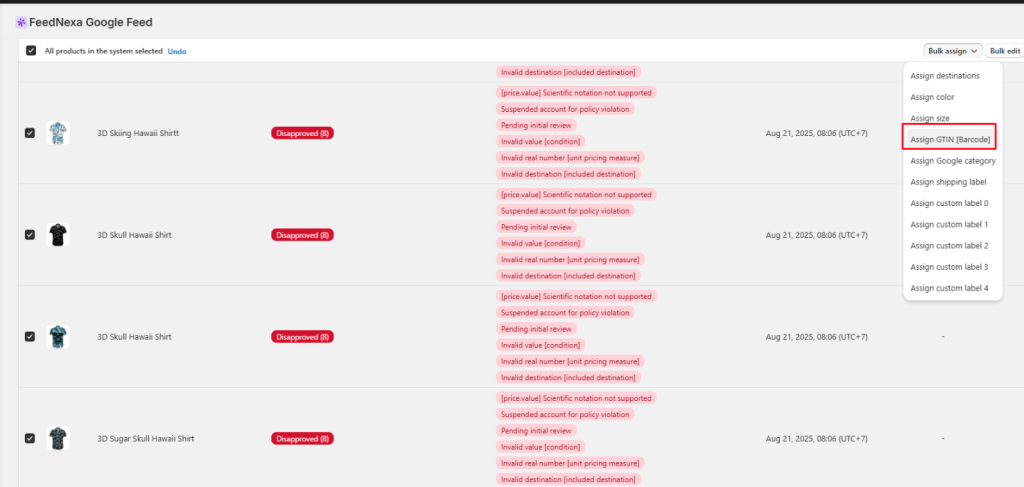
Task: Select Assign shipping label option
Action: 948,182
